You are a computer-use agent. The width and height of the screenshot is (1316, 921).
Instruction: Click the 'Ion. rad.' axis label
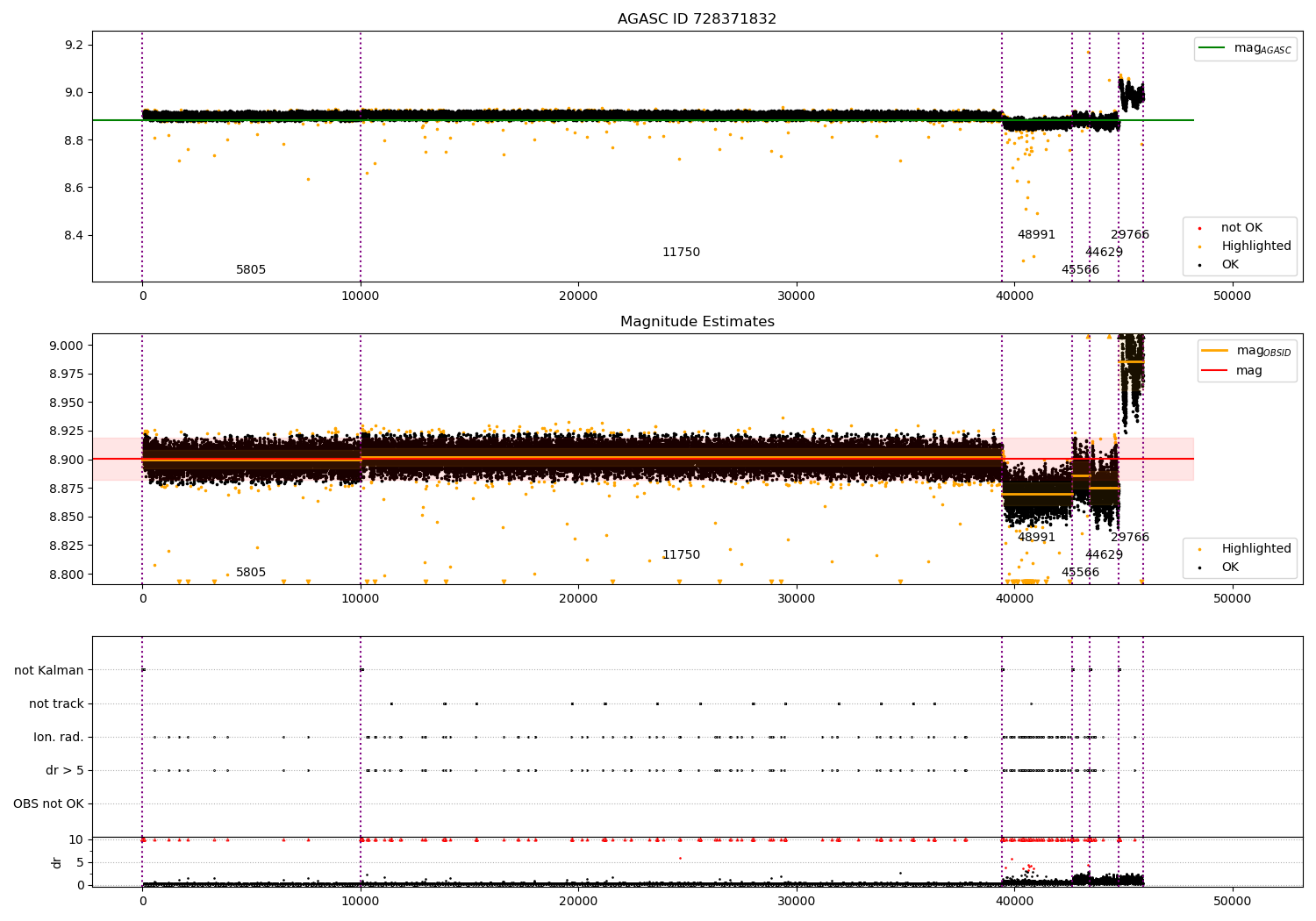[59, 738]
